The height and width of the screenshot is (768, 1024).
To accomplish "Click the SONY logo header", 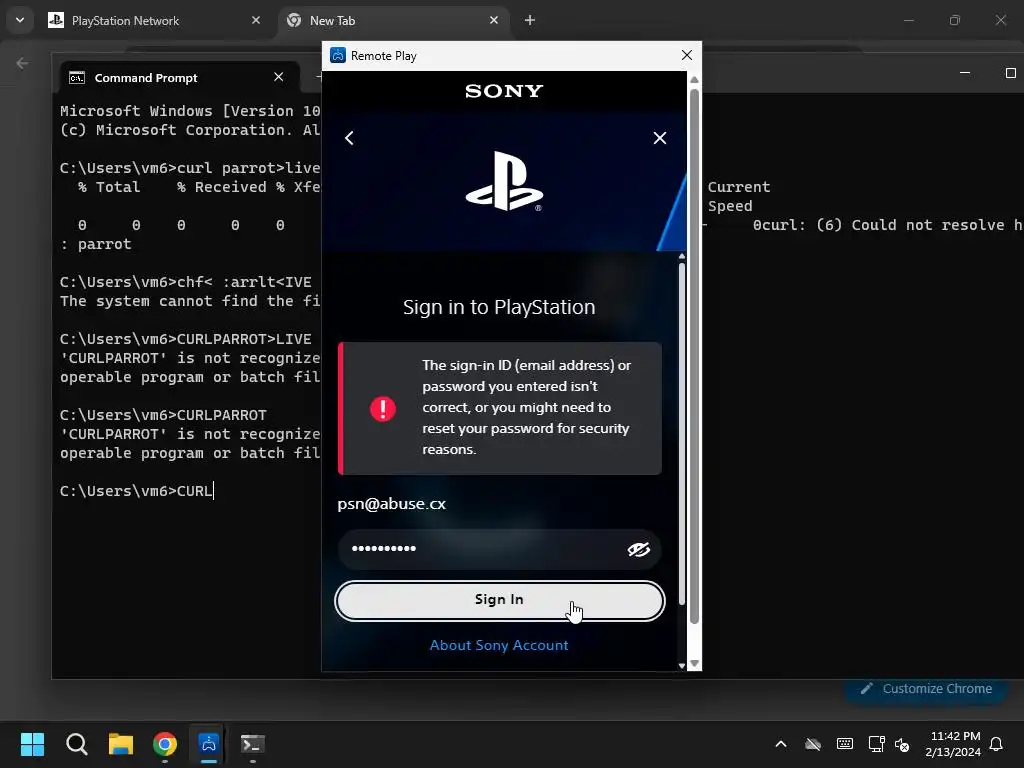I will (504, 91).
